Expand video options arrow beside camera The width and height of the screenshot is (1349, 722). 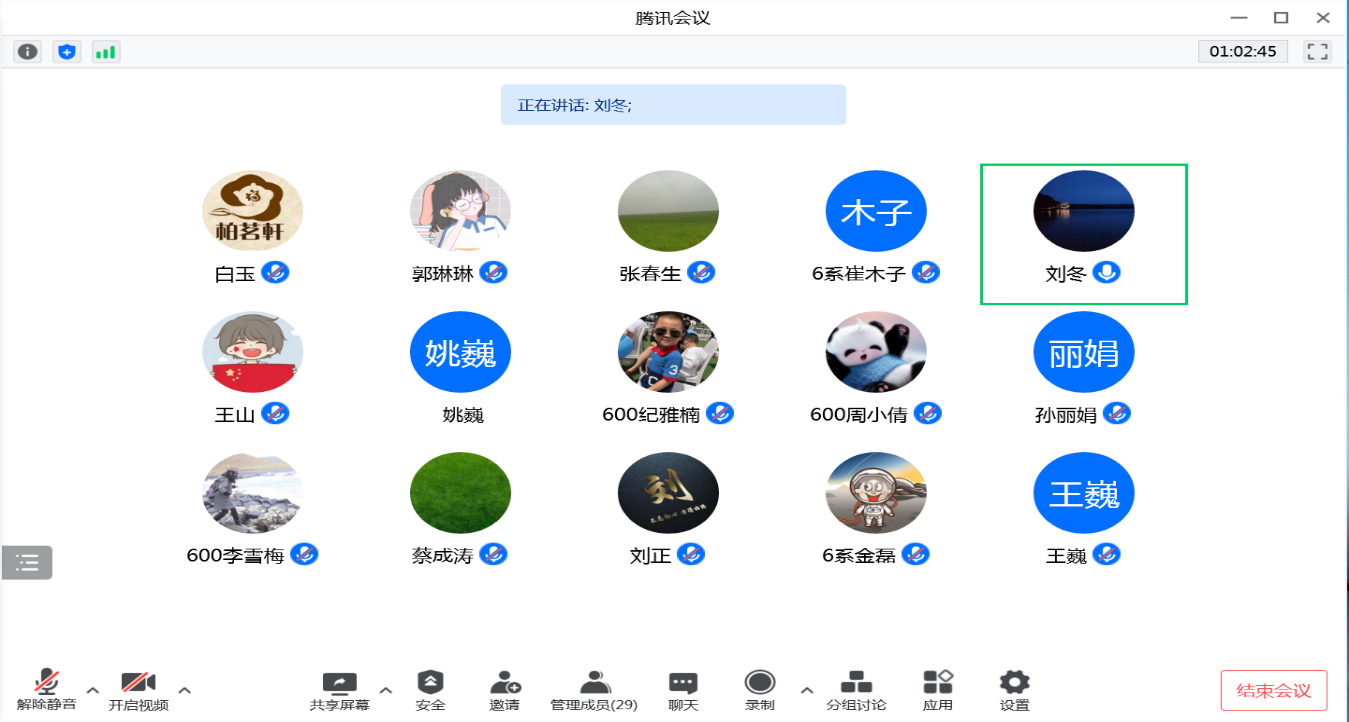(x=185, y=690)
